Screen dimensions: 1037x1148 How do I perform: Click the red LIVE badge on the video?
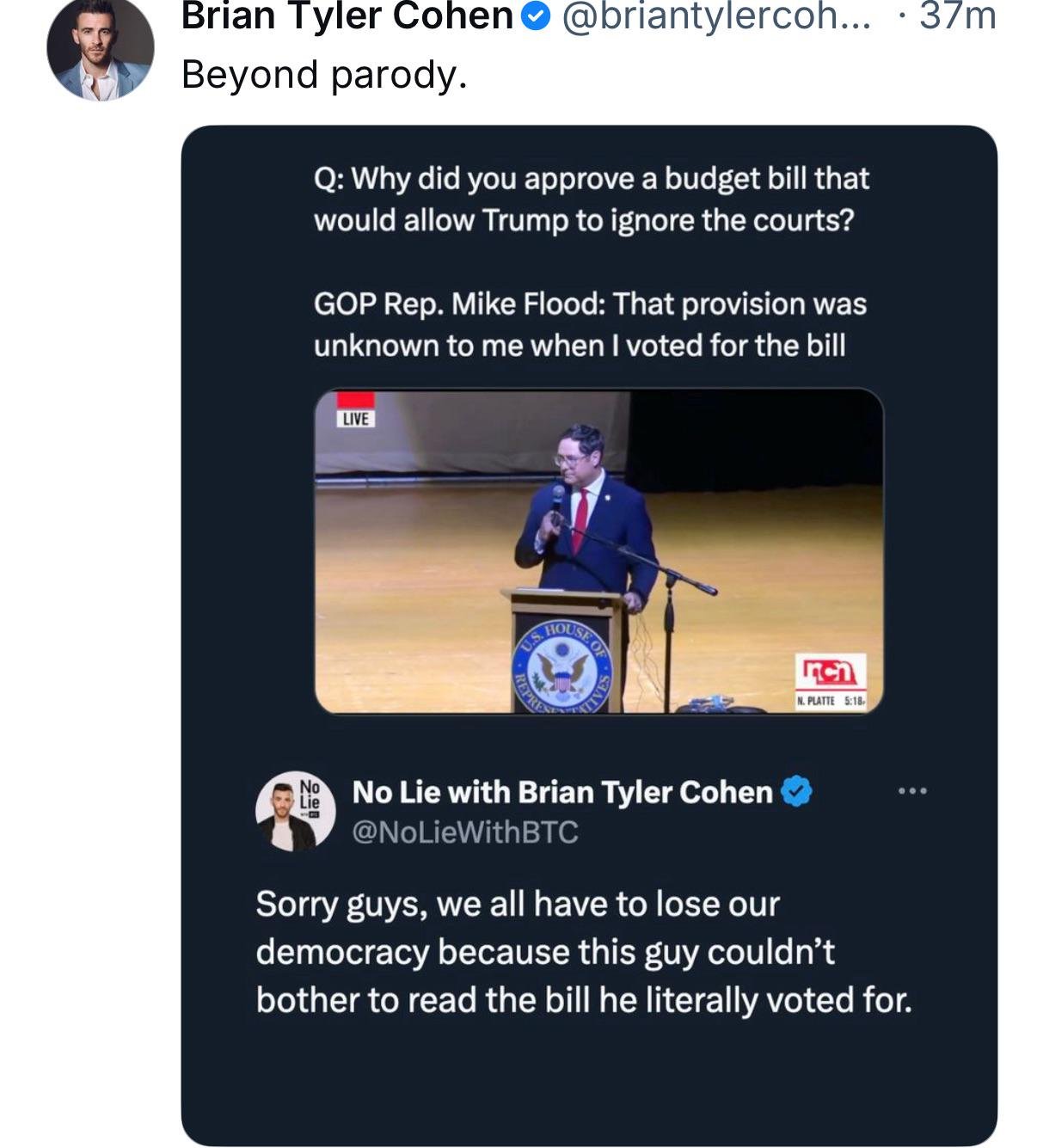355,411
